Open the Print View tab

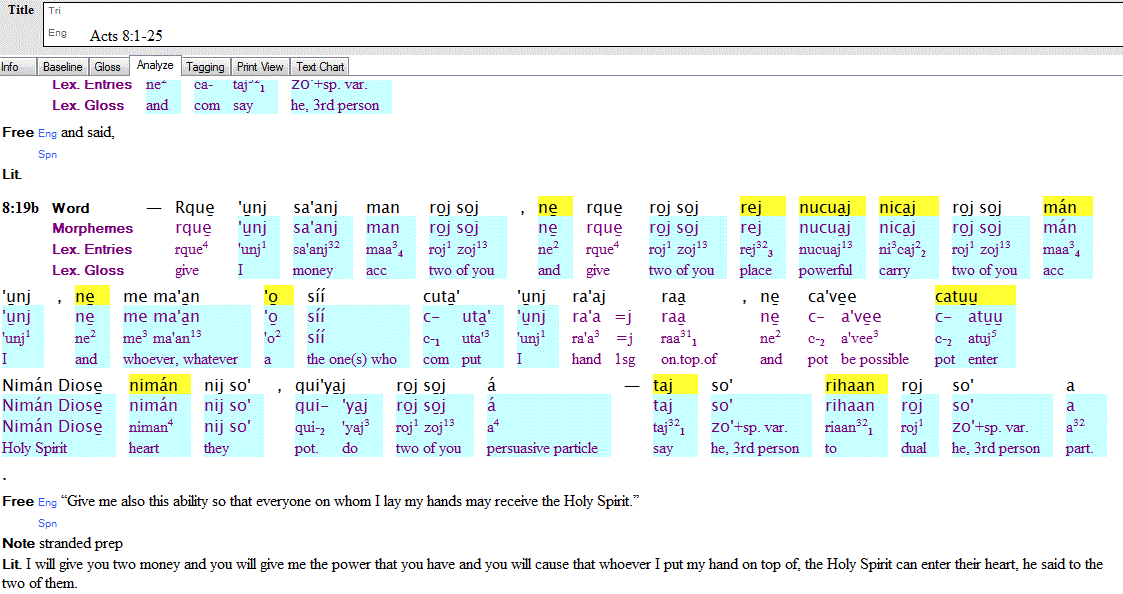[260, 67]
